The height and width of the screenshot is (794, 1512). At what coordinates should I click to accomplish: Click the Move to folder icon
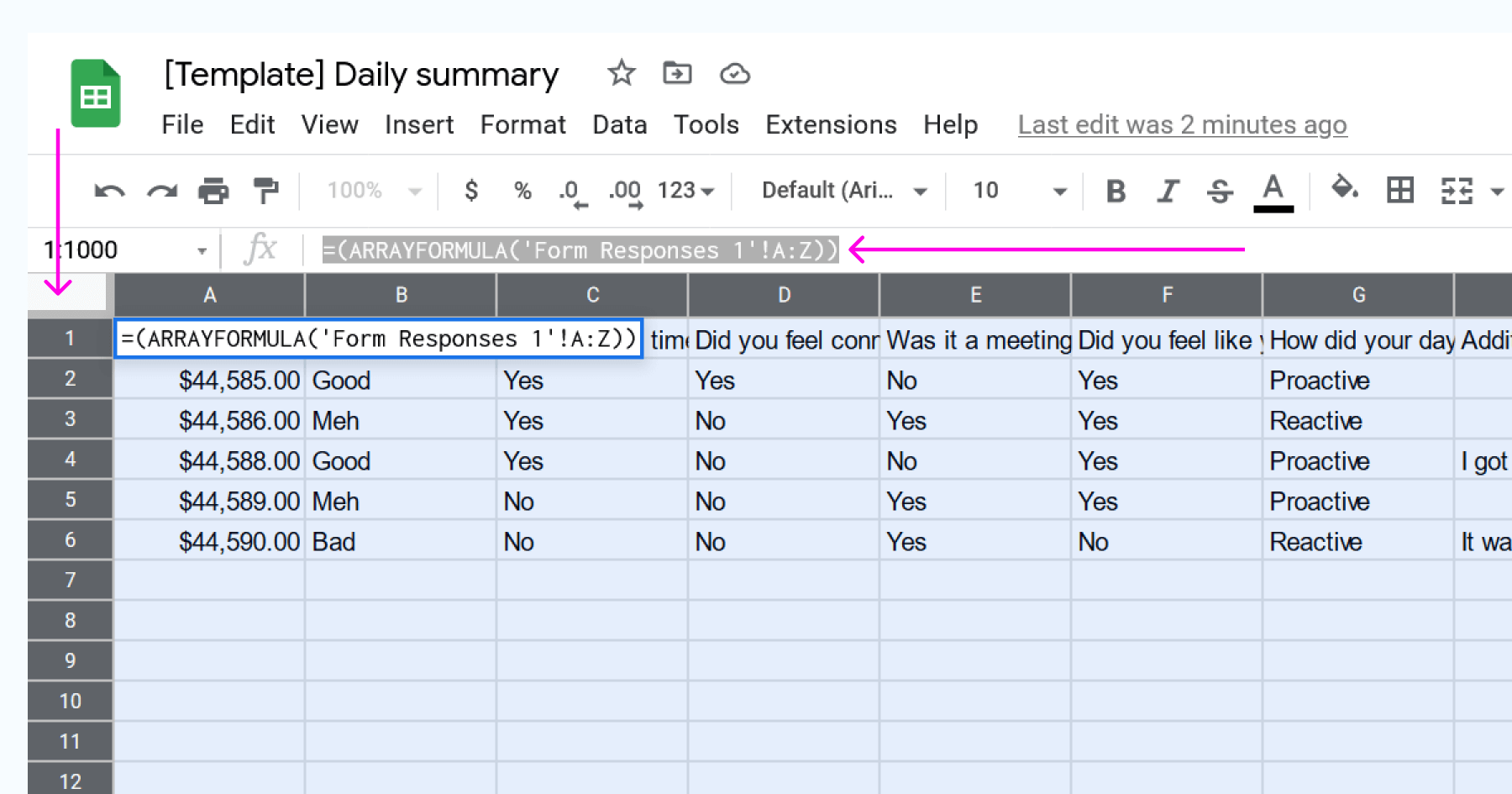677,74
